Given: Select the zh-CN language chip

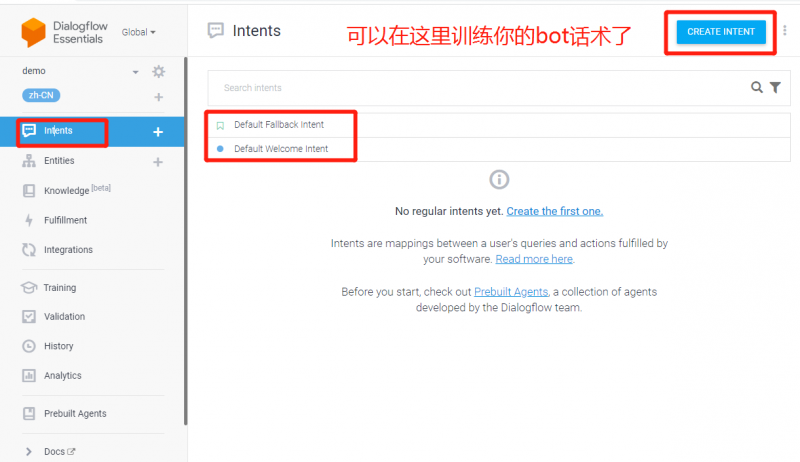Looking at the screenshot, I should 41,95.
